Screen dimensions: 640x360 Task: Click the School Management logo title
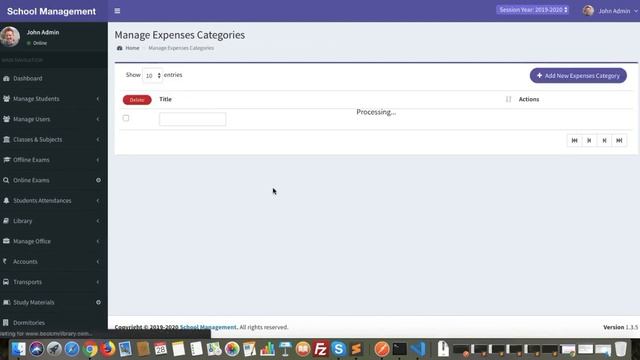tap(51, 11)
